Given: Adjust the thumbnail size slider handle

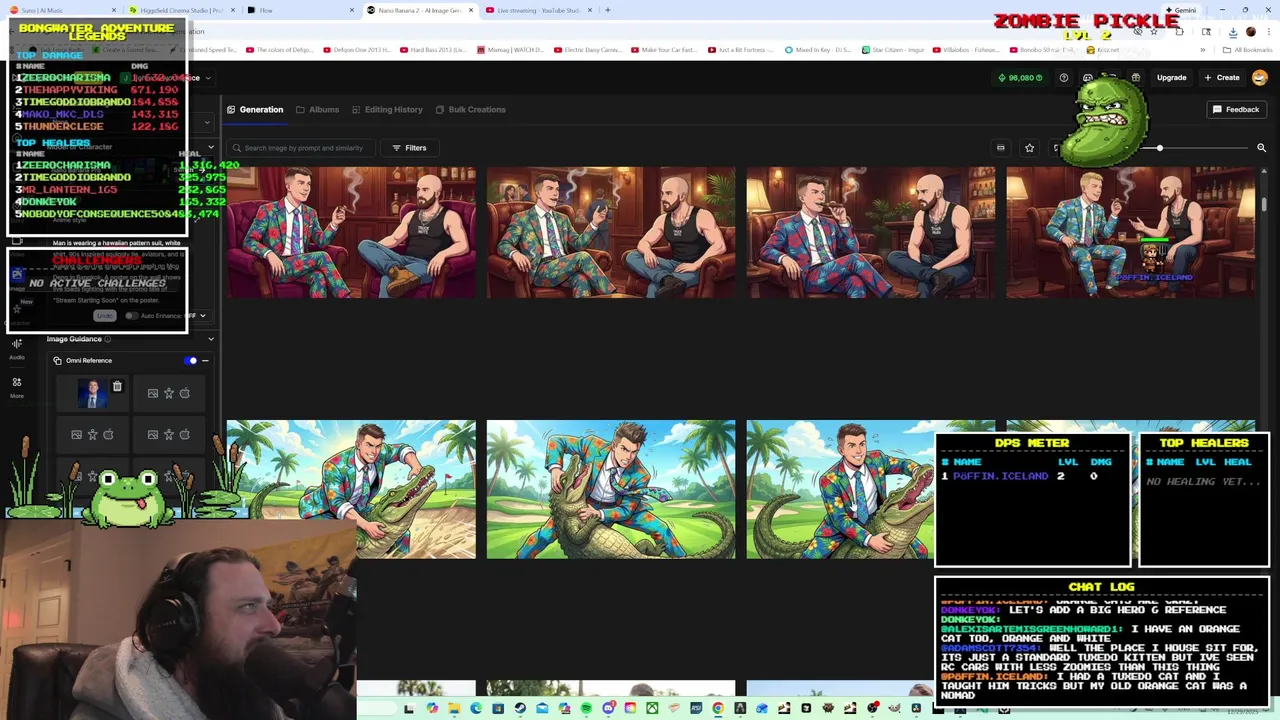Looking at the screenshot, I should pos(1160,148).
